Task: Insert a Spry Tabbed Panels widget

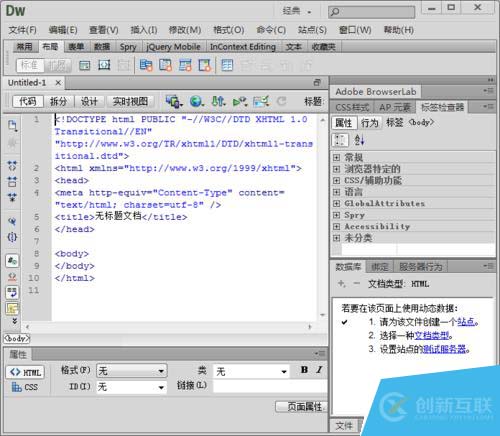Action: click(166, 65)
